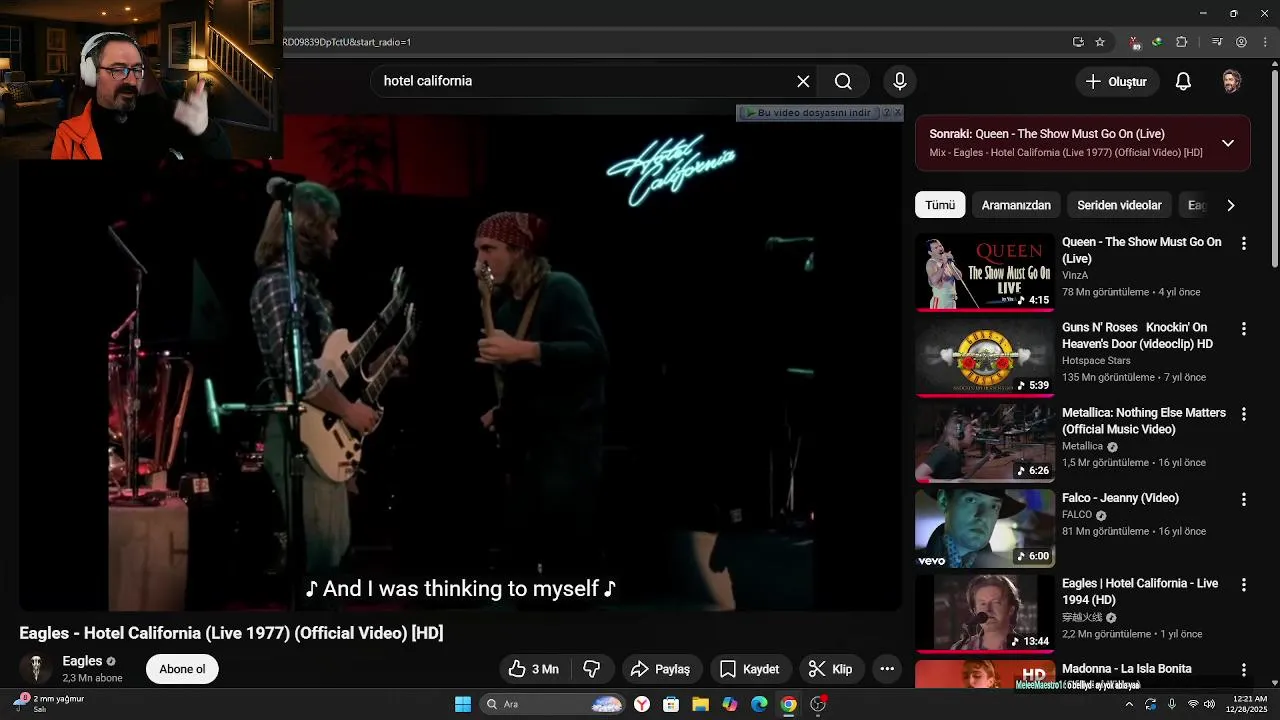Show hidden system tray icons
Image resolution: width=1280 pixels, height=720 pixels.
point(1129,704)
